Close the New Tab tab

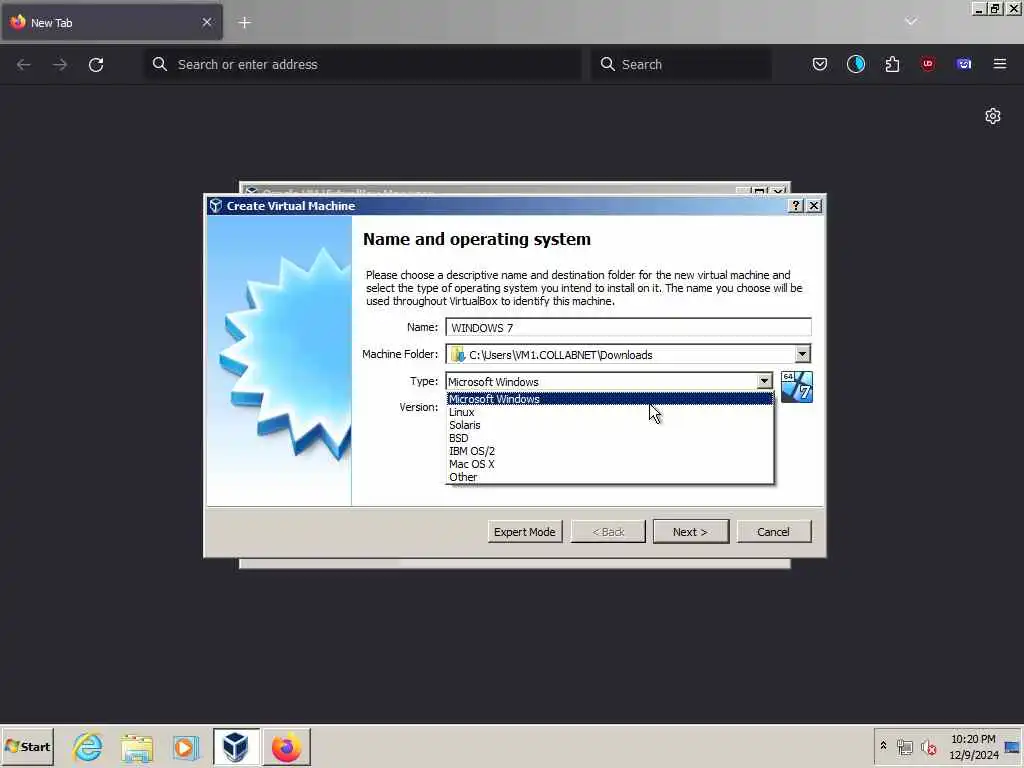[x=206, y=22]
